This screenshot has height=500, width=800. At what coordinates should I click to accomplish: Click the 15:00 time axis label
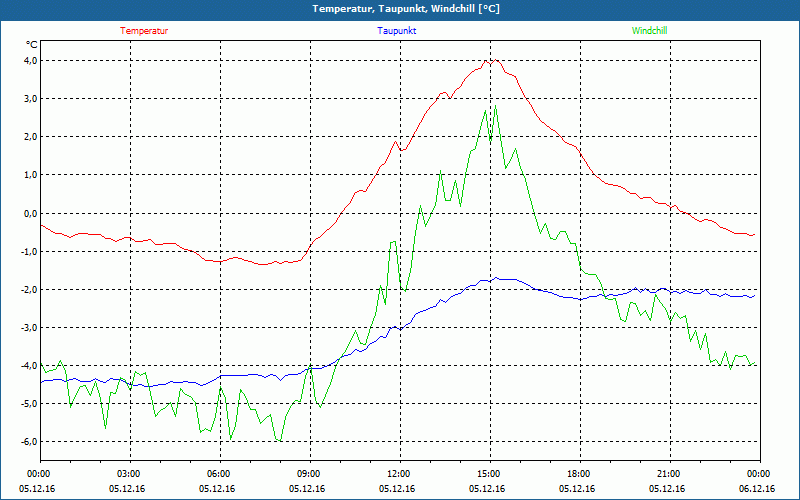click(490, 473)
